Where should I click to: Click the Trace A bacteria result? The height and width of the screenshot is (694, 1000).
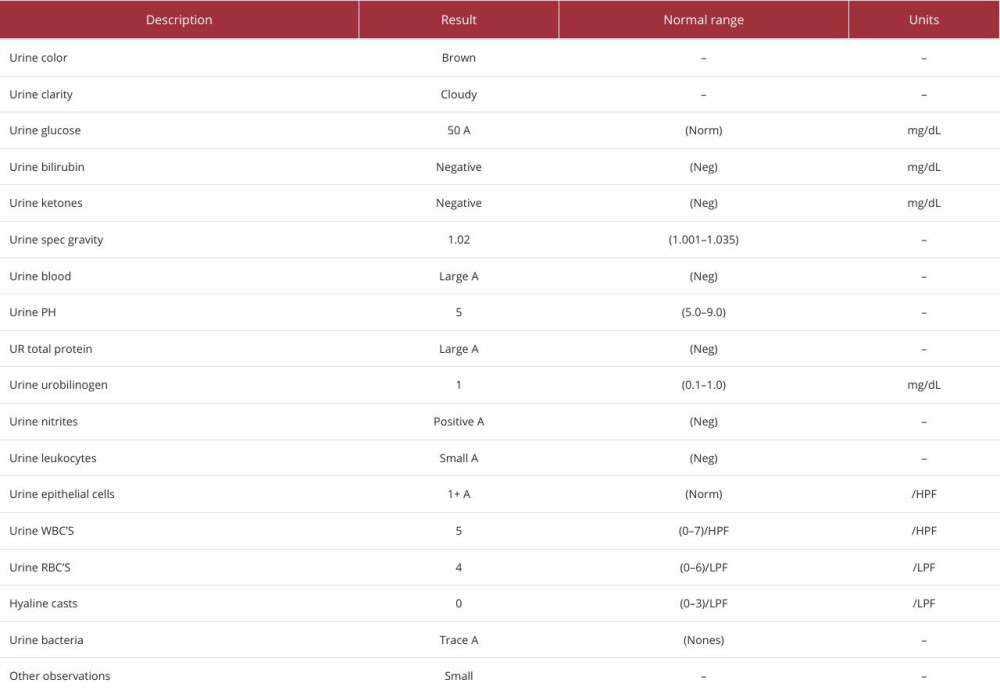459,640
